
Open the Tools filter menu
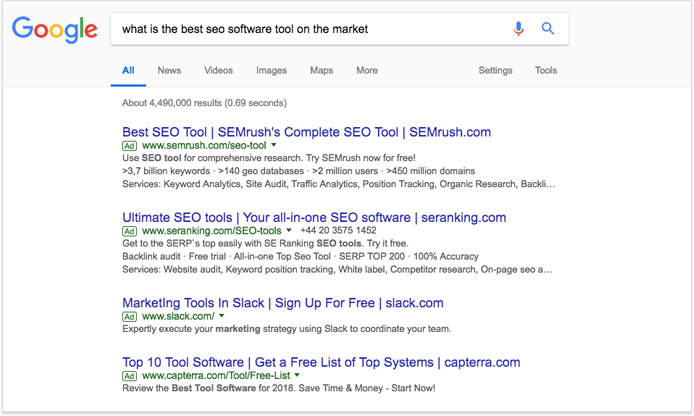tap(546, 70)
